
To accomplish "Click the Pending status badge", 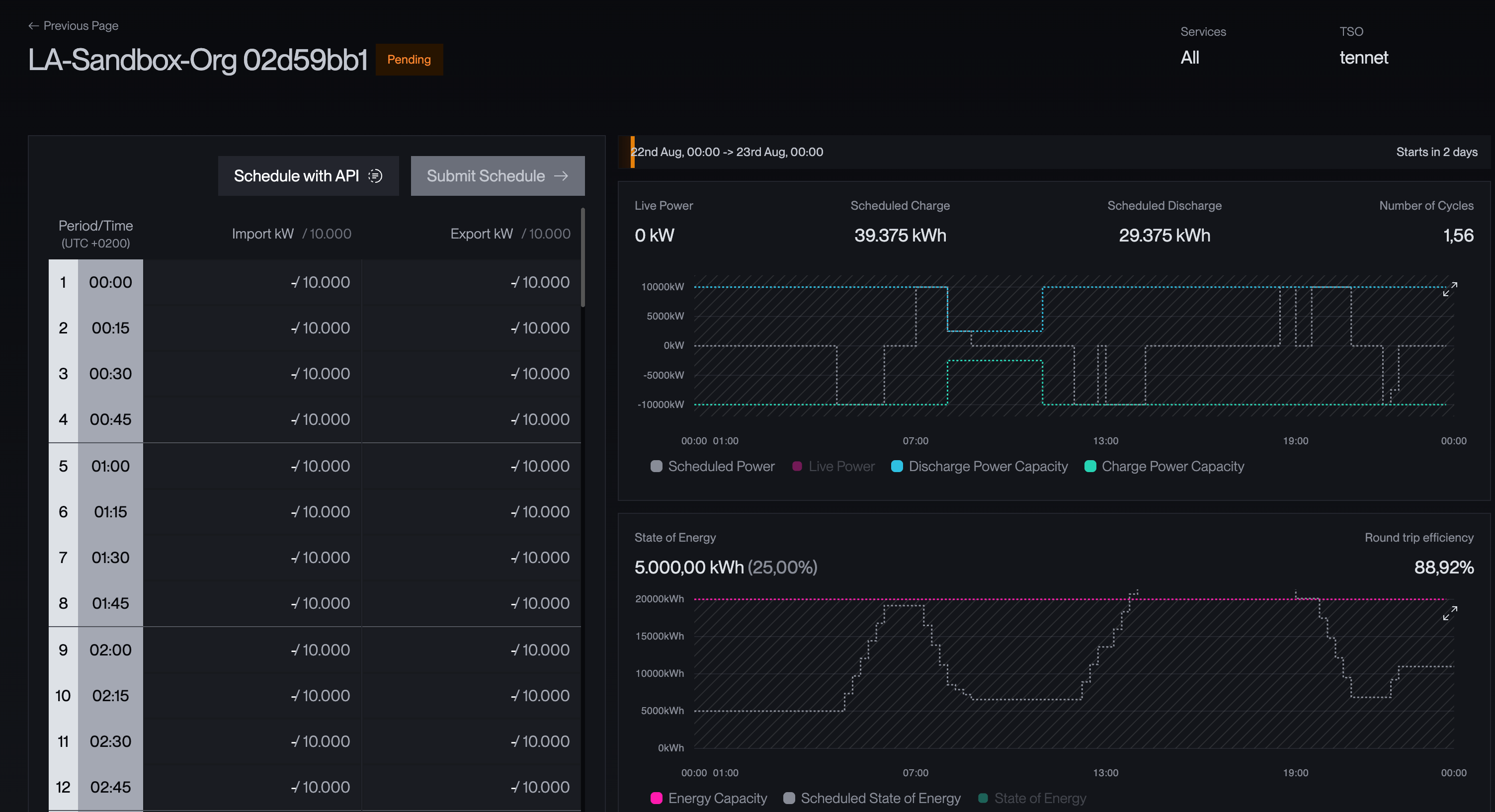I will point(409,59).
